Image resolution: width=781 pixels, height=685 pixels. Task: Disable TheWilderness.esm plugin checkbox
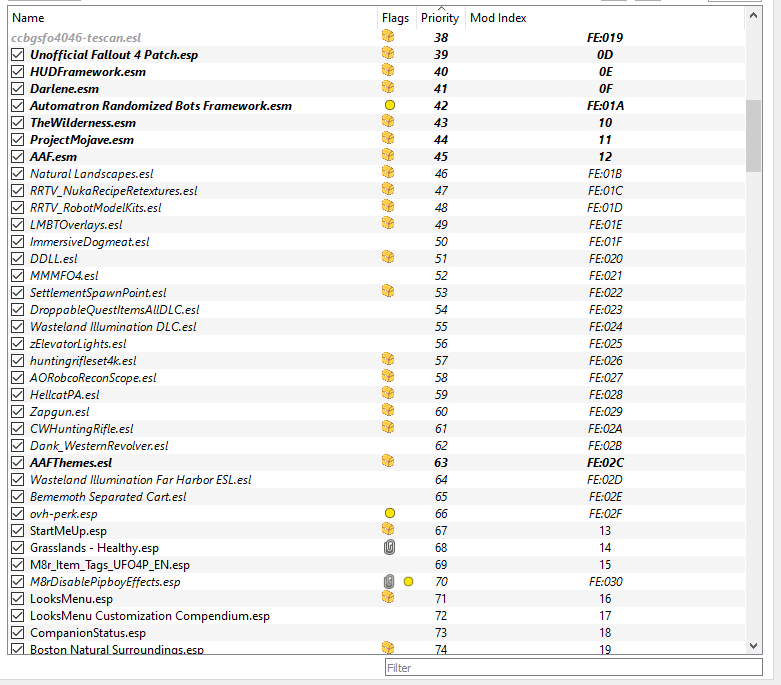coord(17,123)
